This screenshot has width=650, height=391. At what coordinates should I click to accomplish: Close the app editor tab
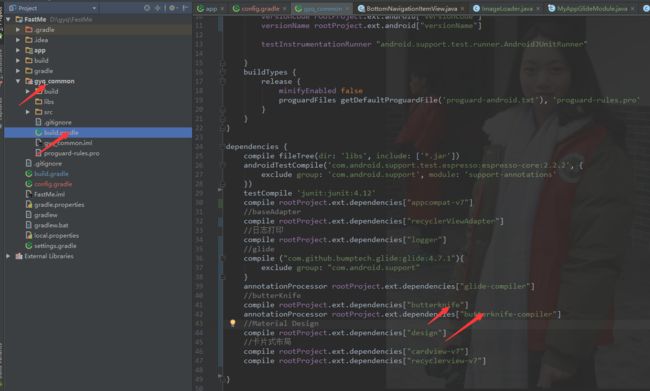[223, 9]
